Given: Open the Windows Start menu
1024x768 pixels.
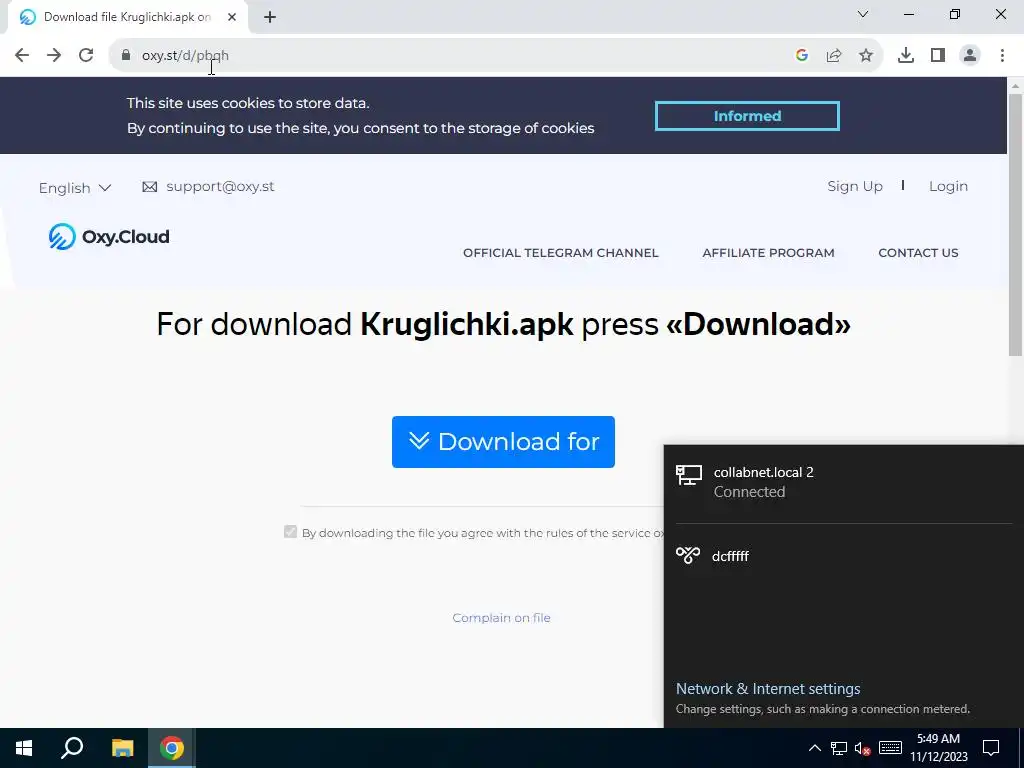Looking at the screenshot, I should coord(24,748).
